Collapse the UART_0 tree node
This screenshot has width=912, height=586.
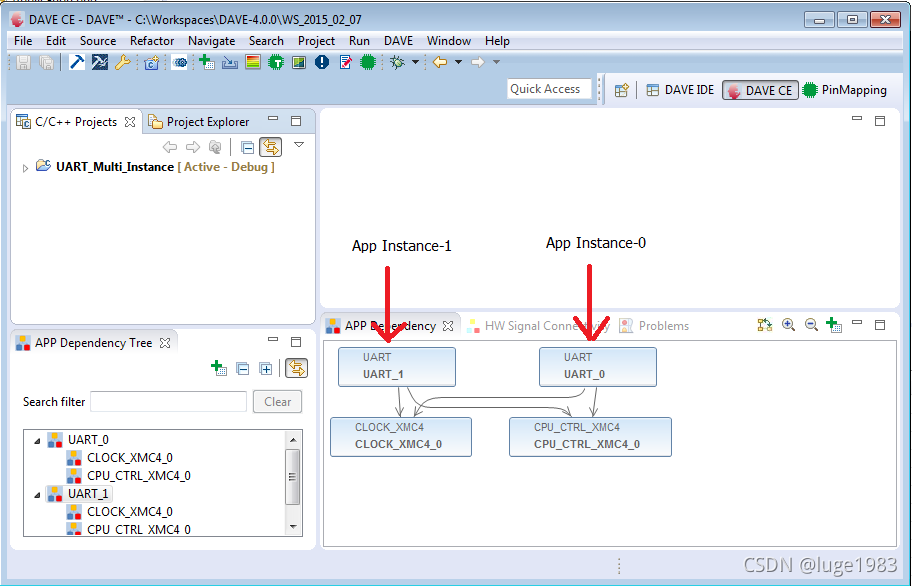pos(37,441)
